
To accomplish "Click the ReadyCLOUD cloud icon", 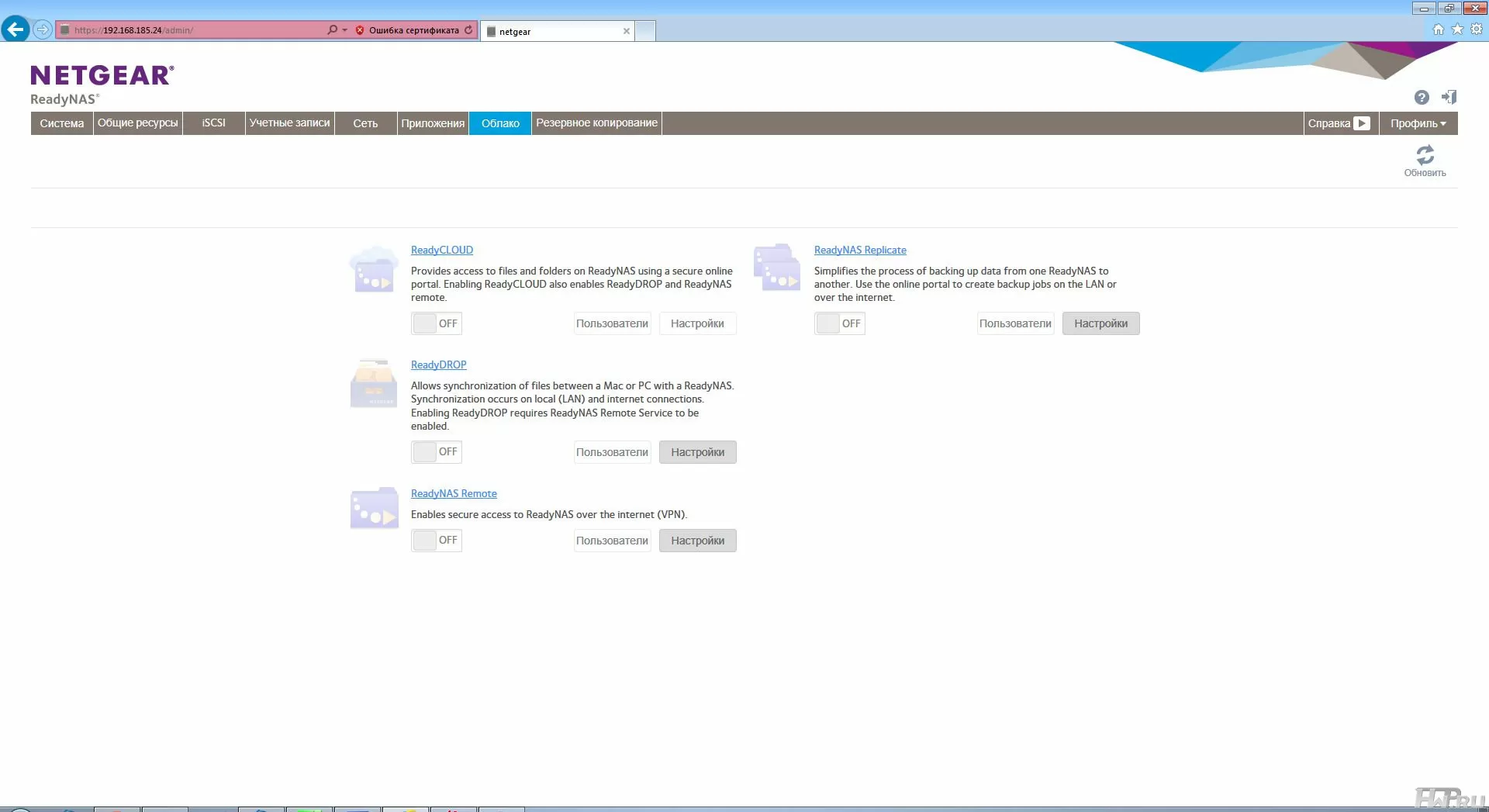I will (374, 269).
